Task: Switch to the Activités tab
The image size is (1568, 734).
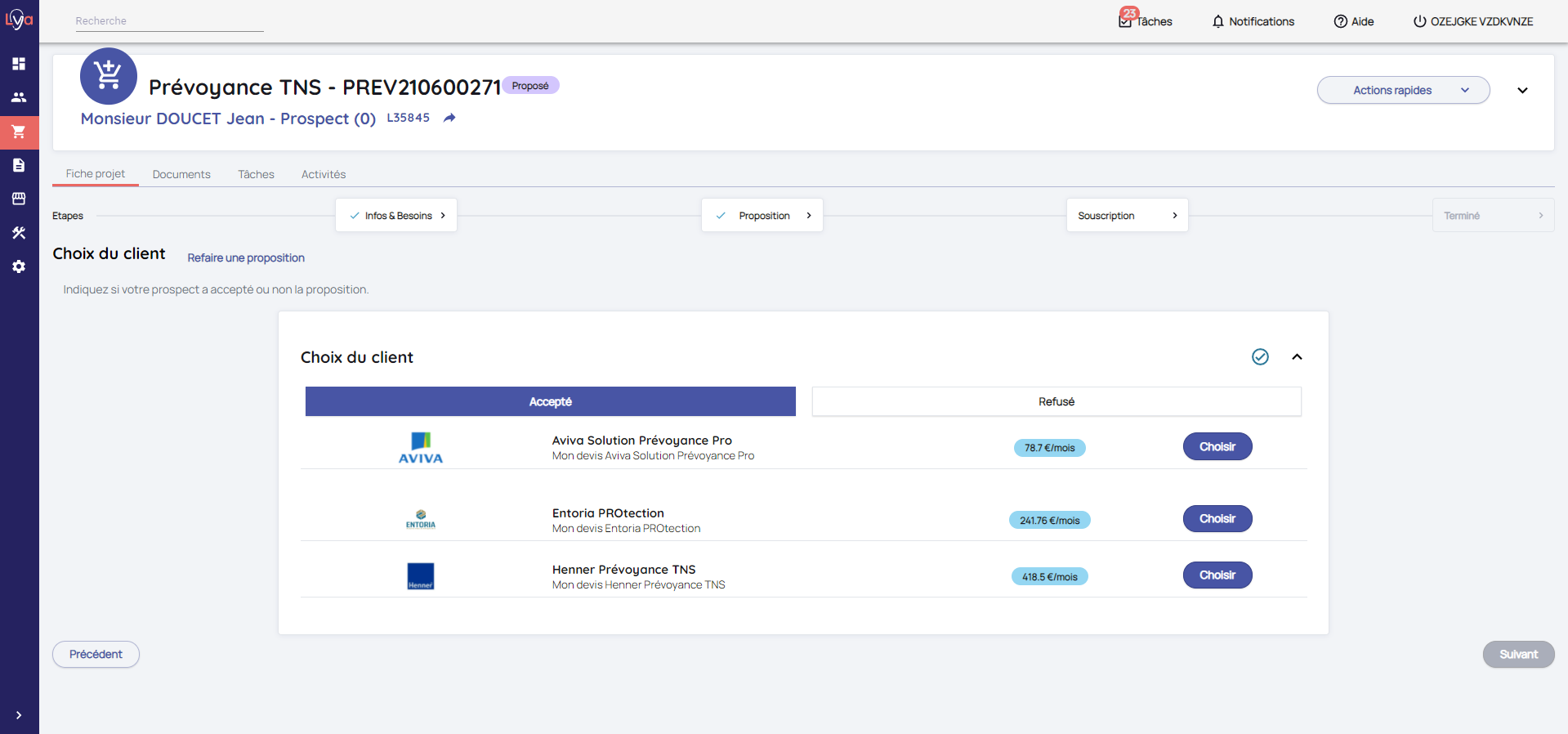Action: (x=324, y=174)
